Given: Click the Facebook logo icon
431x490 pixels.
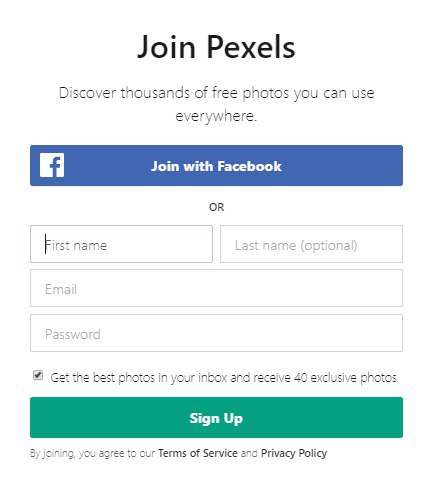Looking at the screenshot, I should pos(52,165).
